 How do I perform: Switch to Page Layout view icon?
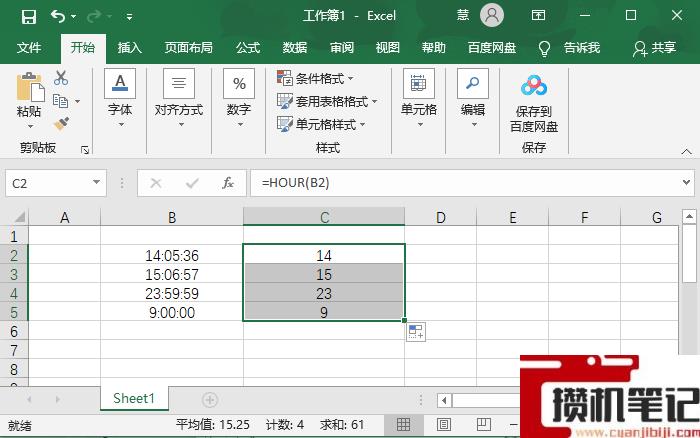pyautogui.click(x=443, y=424)
